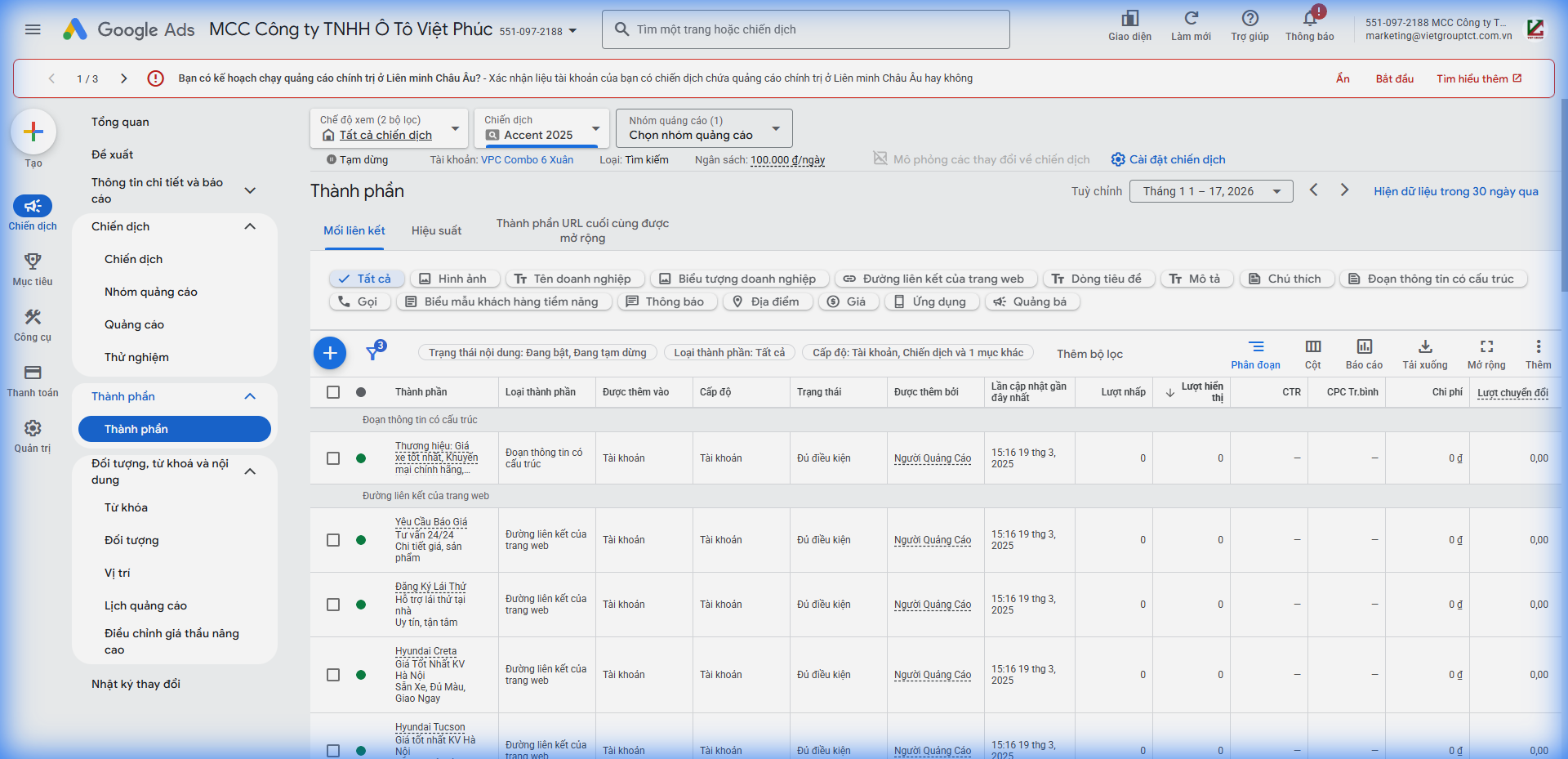Toggle the select-all checkbox in table header

pos(333,392)
